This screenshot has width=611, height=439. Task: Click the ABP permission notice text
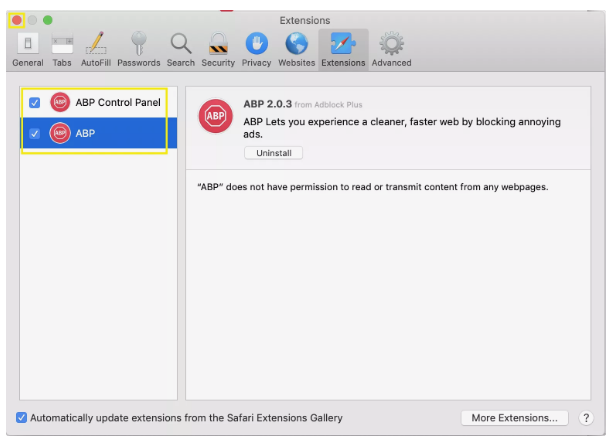coord(373,187)
